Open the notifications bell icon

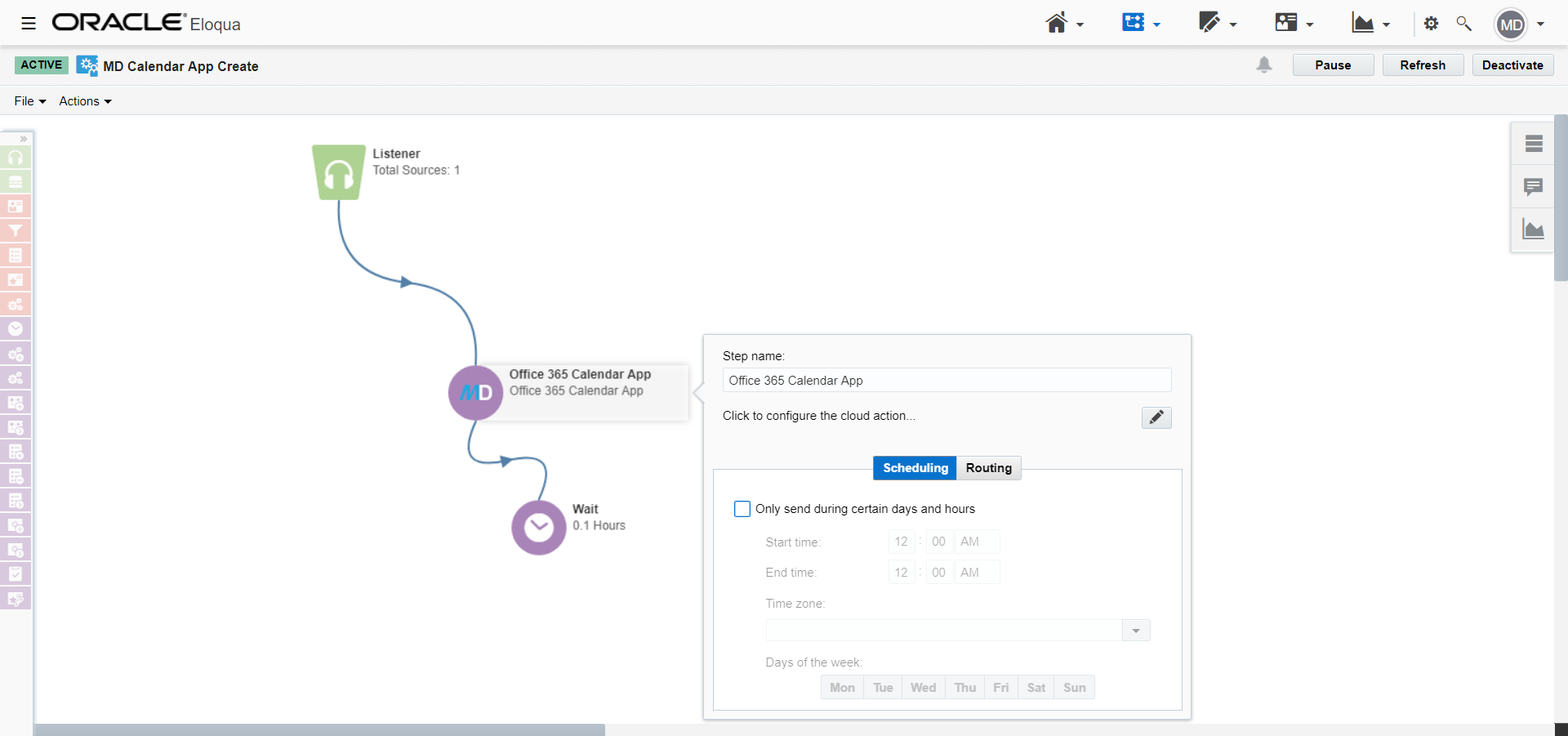click(1263, 65)
